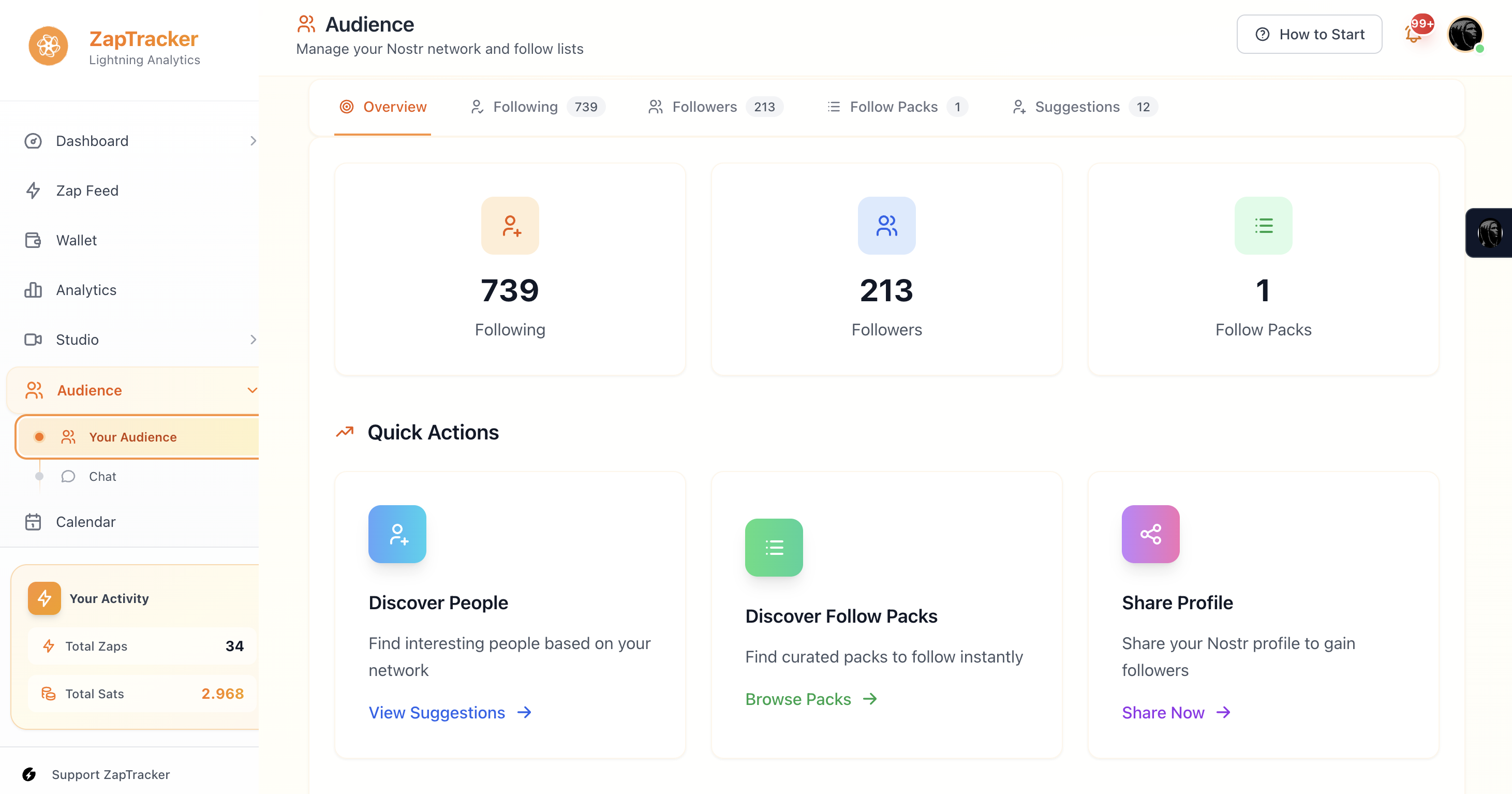The image size is (1512, 794).
Task: Toggle the Your Audience active indicator dot
Action: click(x=39, y=436)
